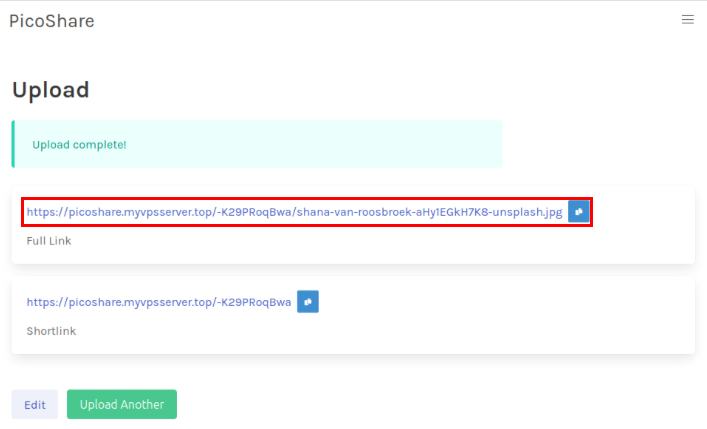Screen dimensions: 707x429
Task: Click the 'Shortlink' label
Action: click(x=51, y=331)
